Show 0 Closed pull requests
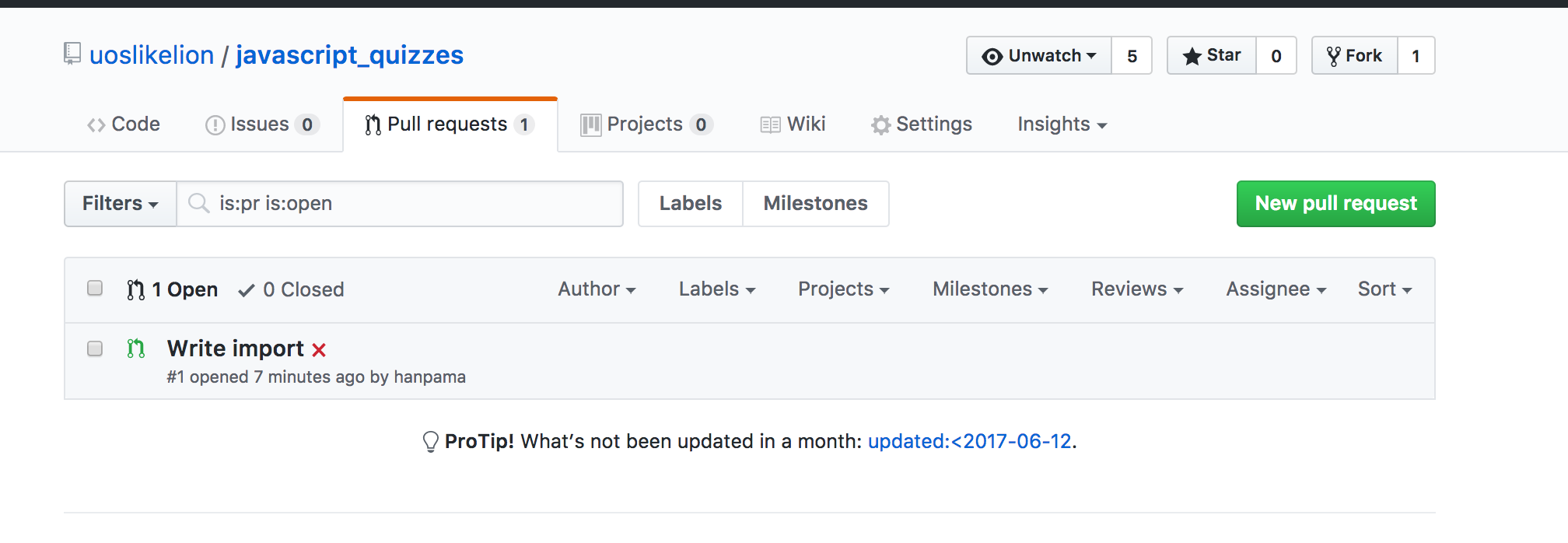The image size is (1568, 543). [x=292, y=289]
